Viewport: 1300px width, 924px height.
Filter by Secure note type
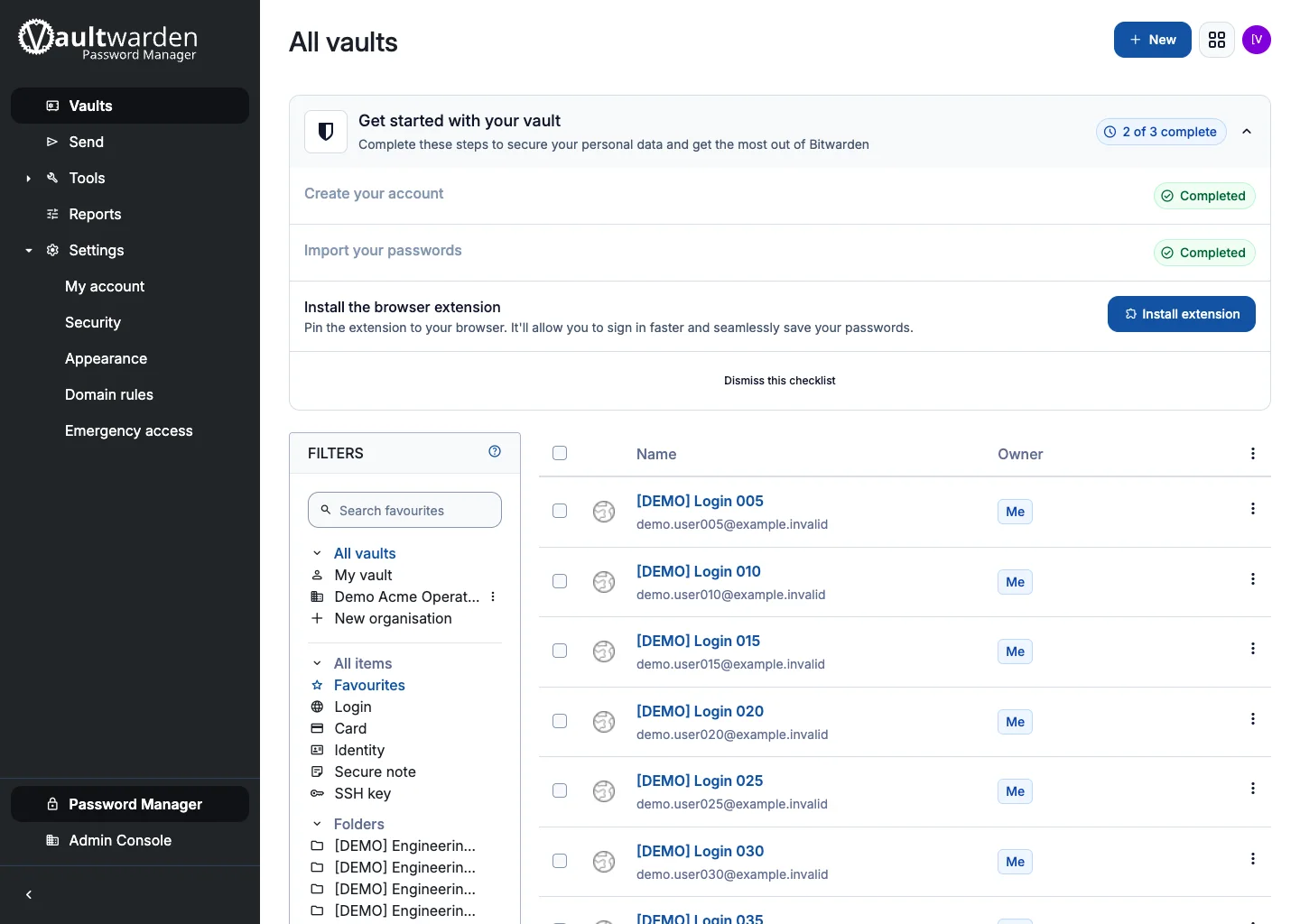(375, 772)
